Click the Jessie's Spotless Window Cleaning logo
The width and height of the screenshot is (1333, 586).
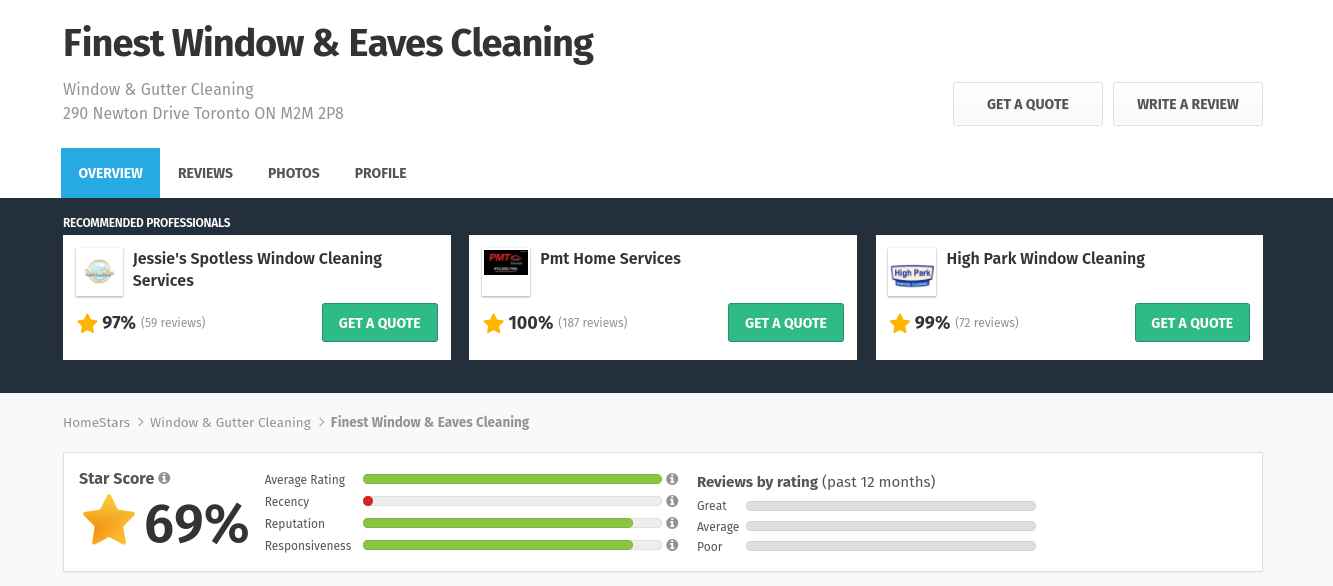click(100, 272)
